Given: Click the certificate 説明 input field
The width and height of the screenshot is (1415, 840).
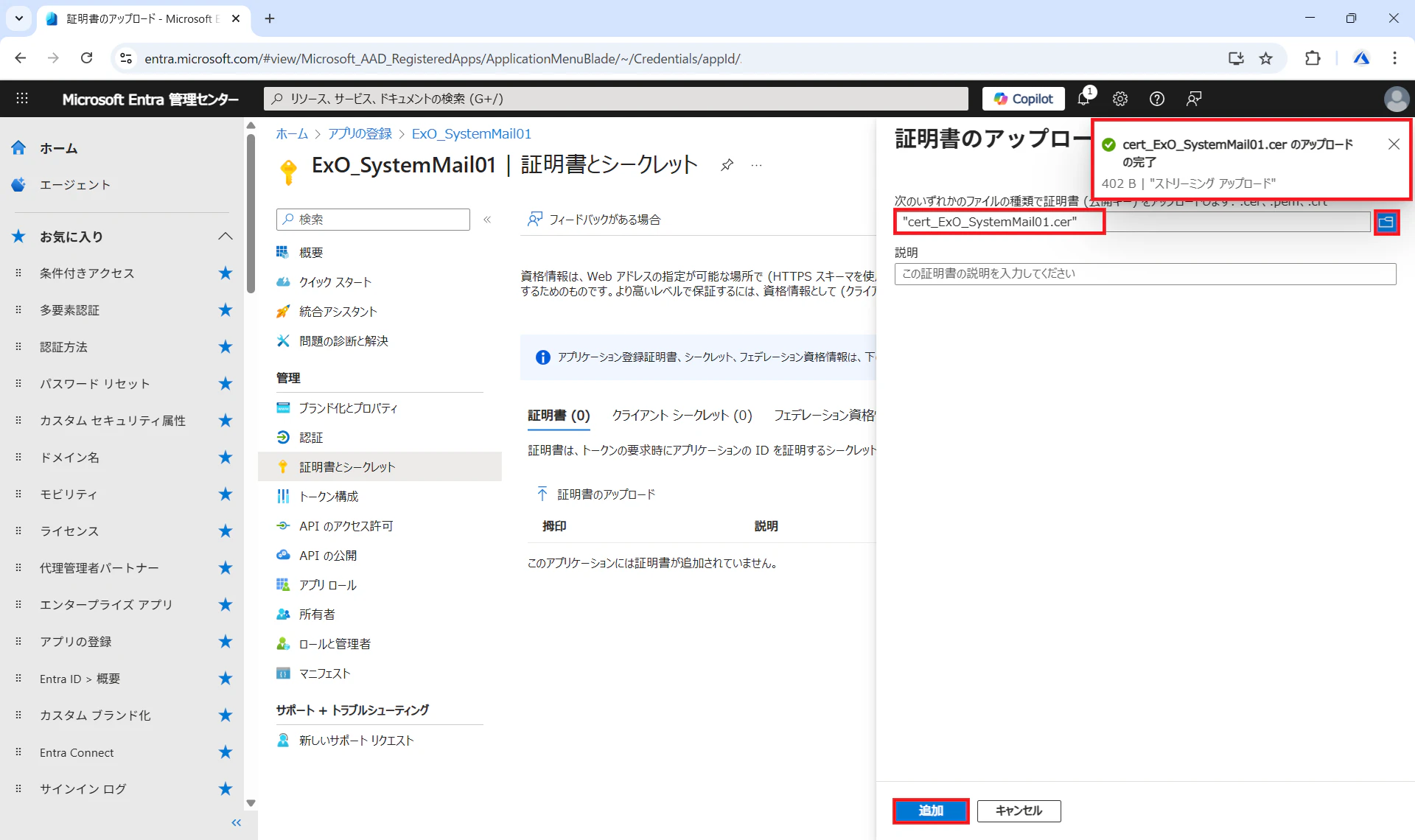Looking at the screenshot, I should [1145, 273].
